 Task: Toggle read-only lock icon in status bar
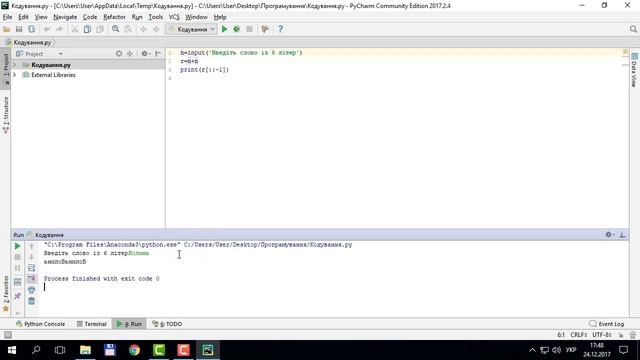tap(621, 335)
